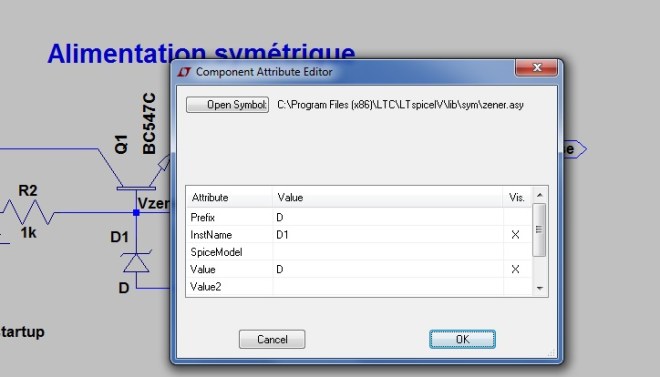The height and width of the screenshot is (377, 660).
Task: Click the blue junction node near Vzer
Action: 136,212
